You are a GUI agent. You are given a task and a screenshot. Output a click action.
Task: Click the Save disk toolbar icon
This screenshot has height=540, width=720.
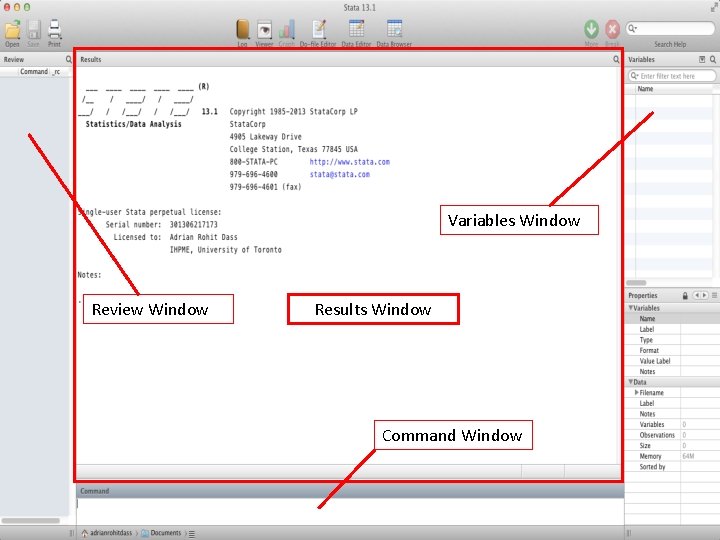click(34, 30)
